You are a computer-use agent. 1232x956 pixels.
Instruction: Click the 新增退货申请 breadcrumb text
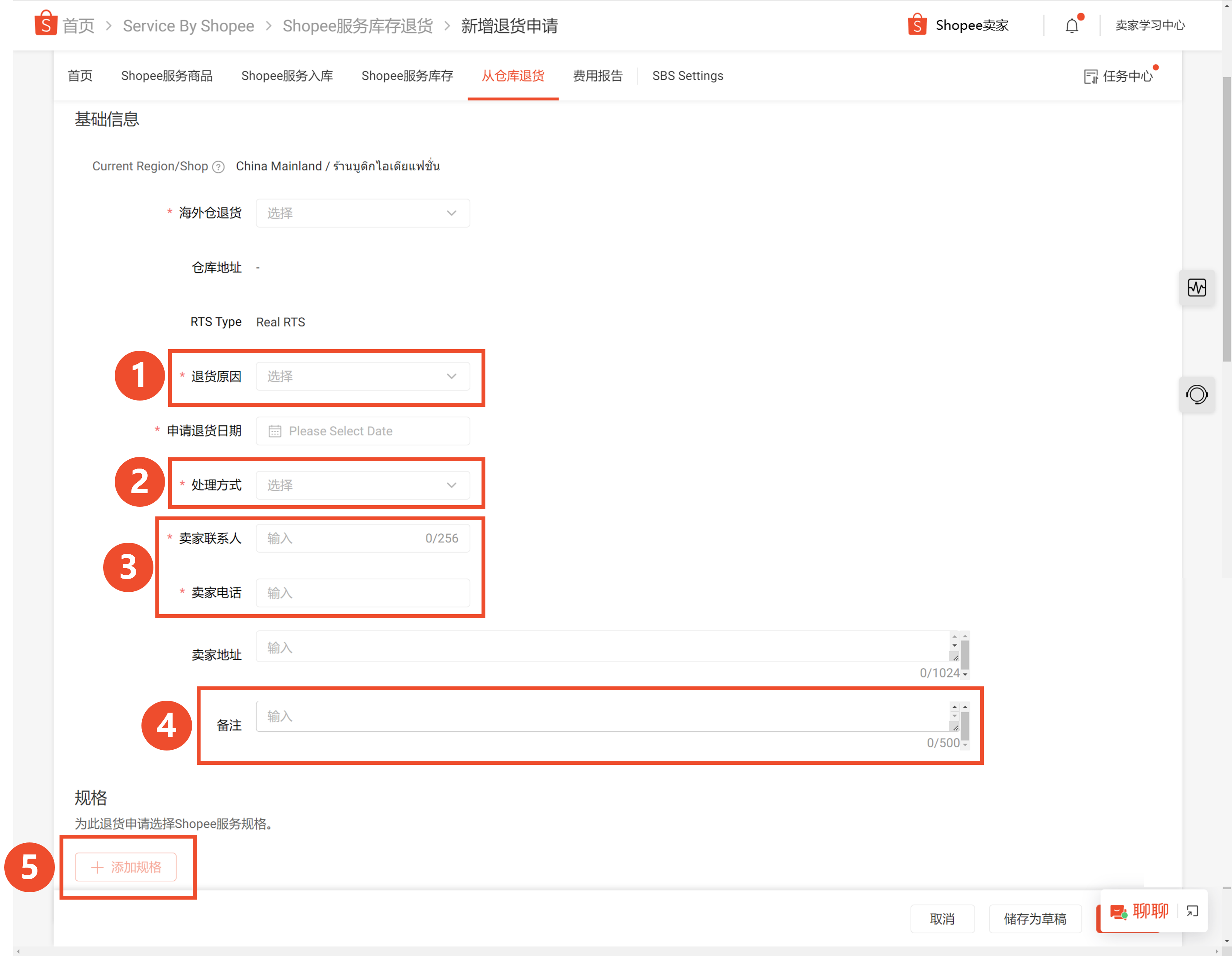509,26
